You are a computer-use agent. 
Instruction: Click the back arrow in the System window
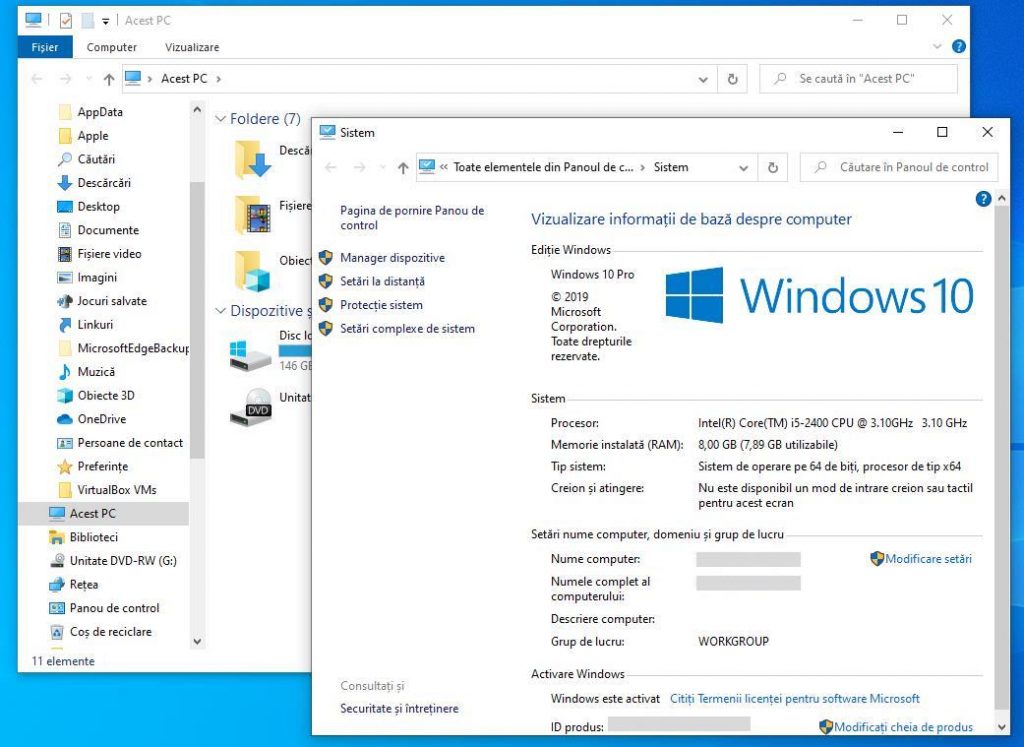pyautogui.click(x=332, y=169)
